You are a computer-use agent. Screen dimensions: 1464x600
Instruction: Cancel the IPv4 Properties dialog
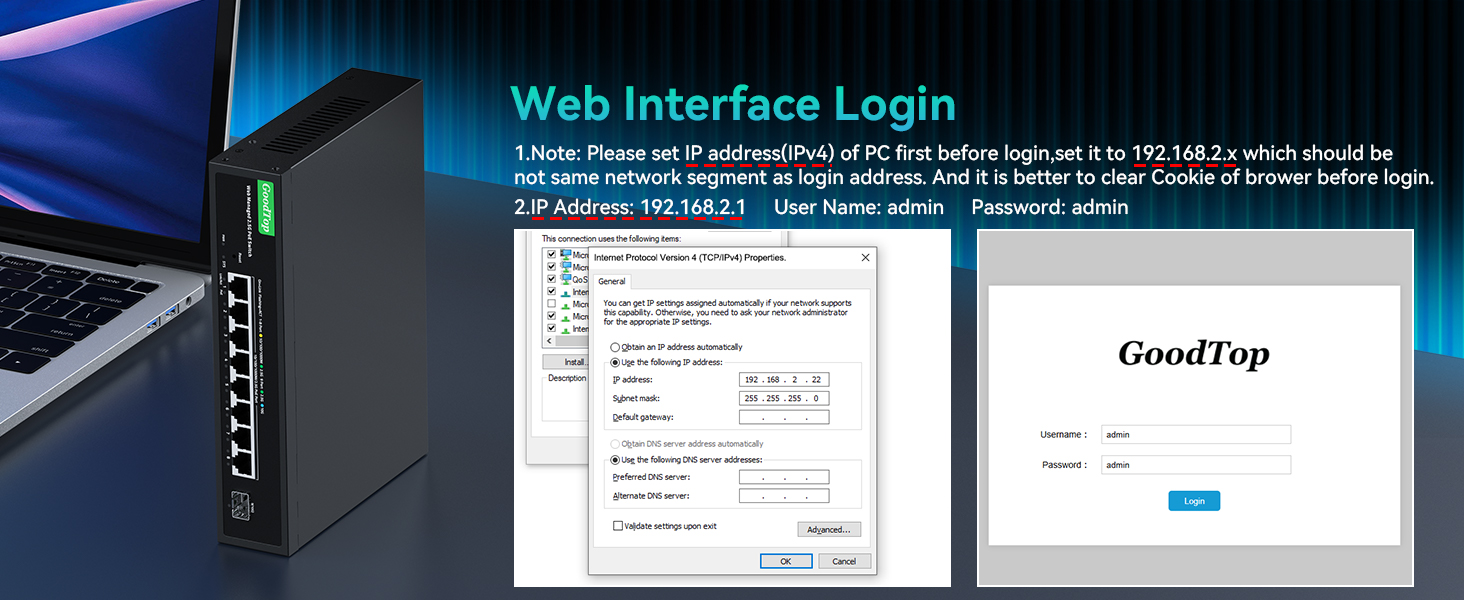845,561
